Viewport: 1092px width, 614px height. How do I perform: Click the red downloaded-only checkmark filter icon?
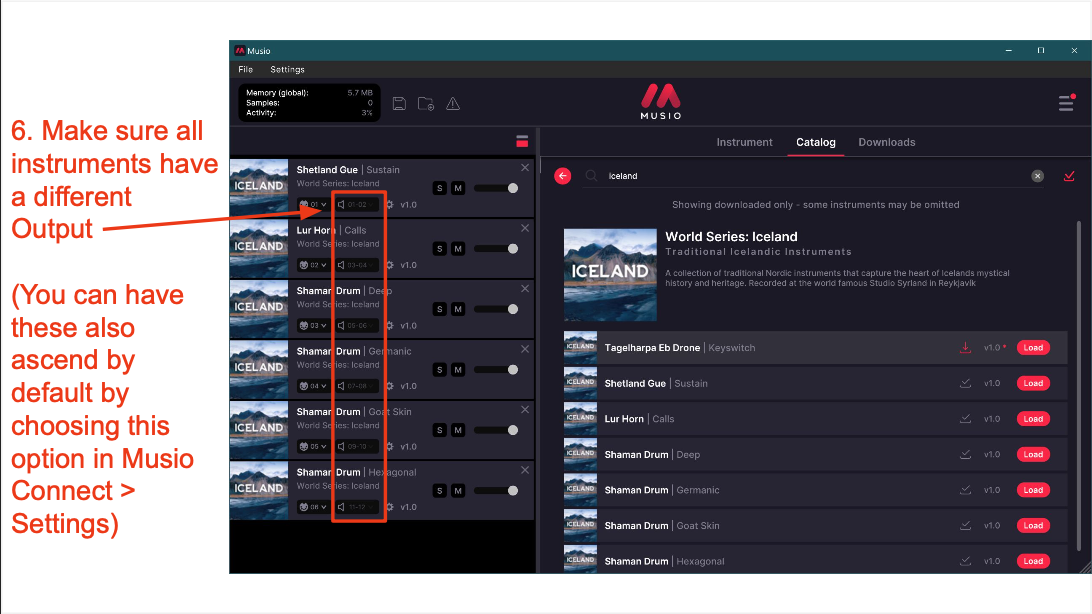[1069, 176]
